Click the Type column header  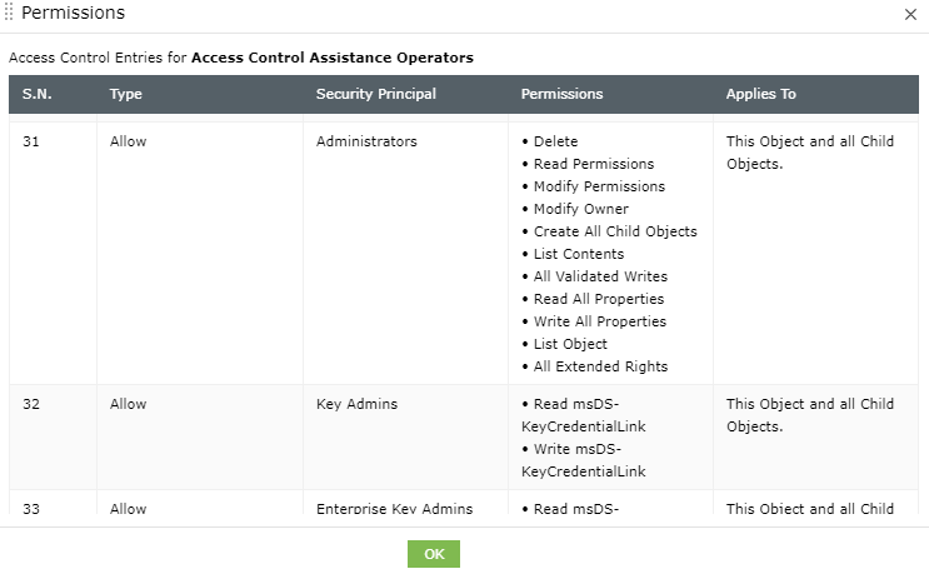pyautogui.click(x=126, y=94)
